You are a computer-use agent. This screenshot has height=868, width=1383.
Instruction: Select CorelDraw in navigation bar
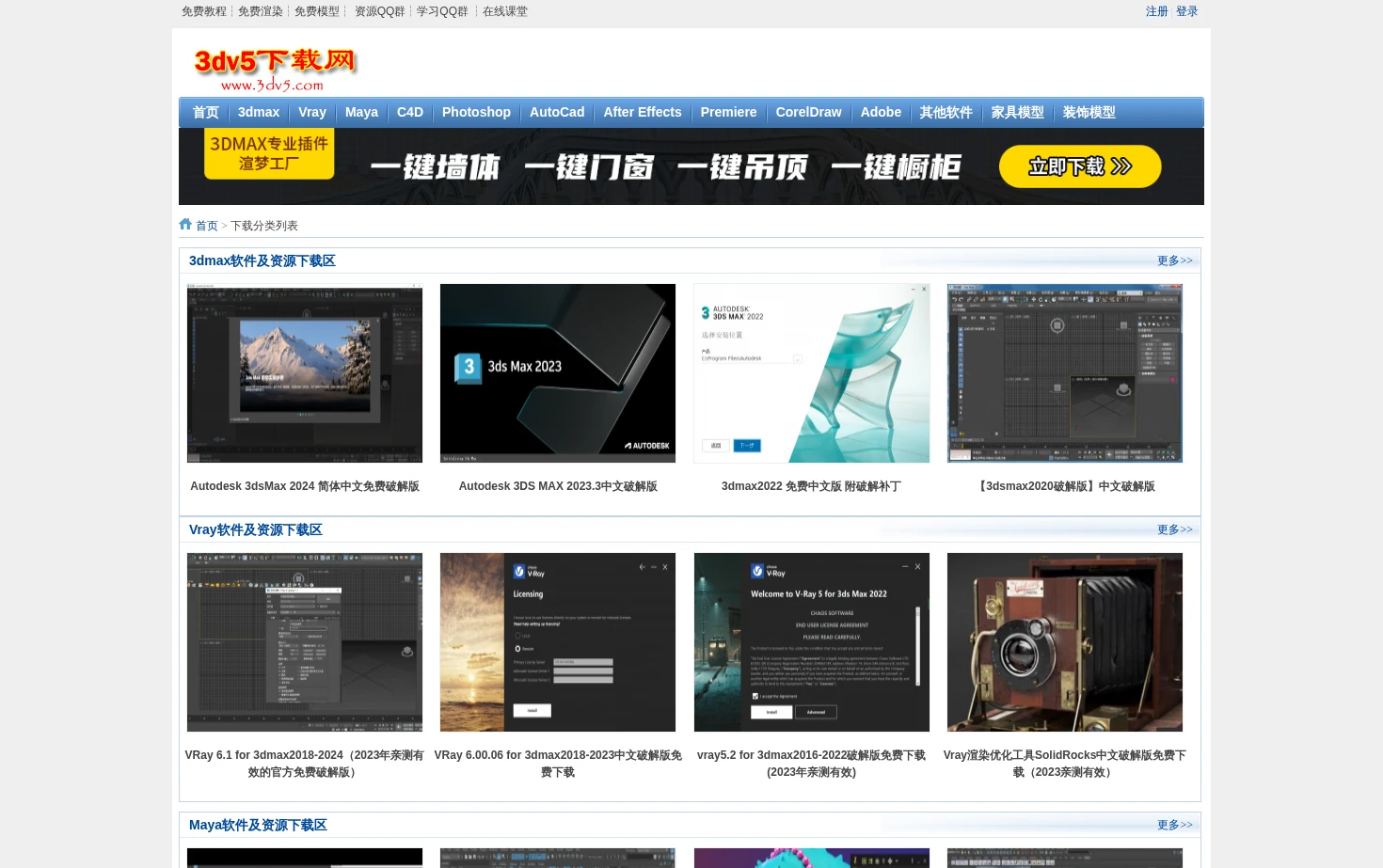[808, 112]
